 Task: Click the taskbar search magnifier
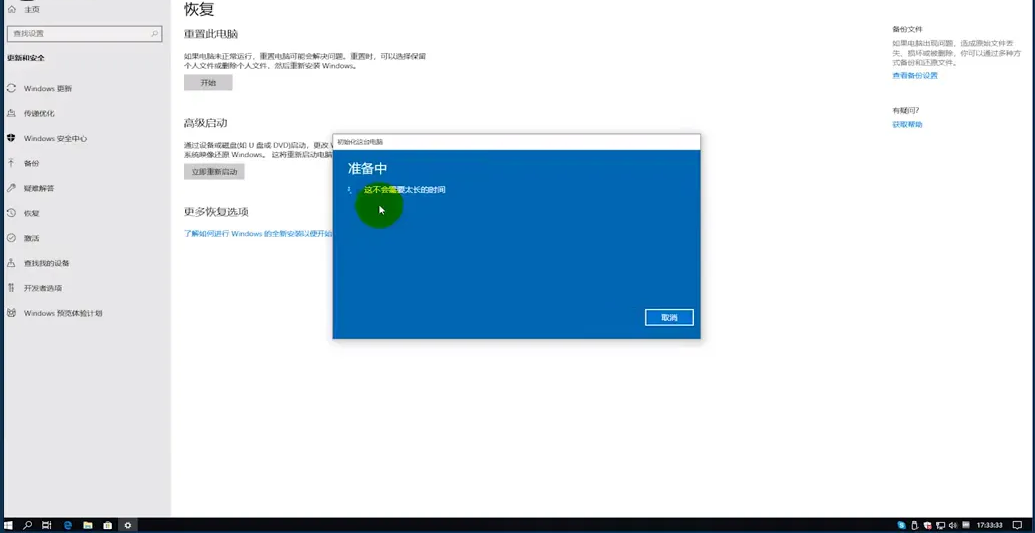[x=28, y=526]
